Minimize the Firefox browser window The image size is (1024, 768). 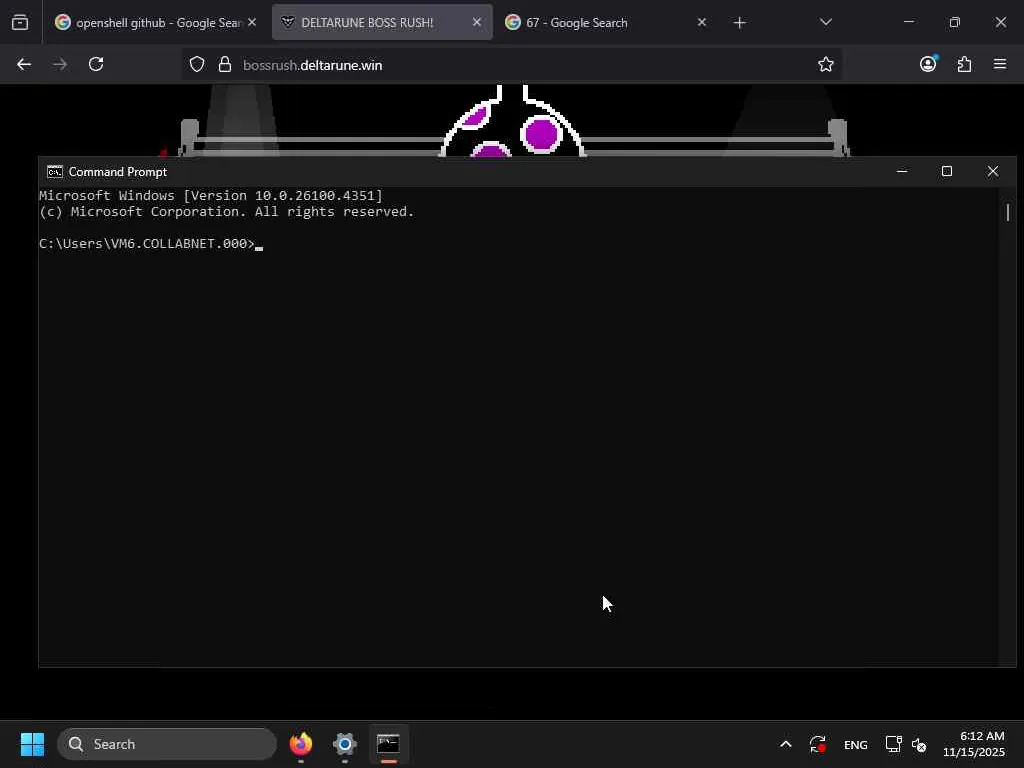[908, 22]
